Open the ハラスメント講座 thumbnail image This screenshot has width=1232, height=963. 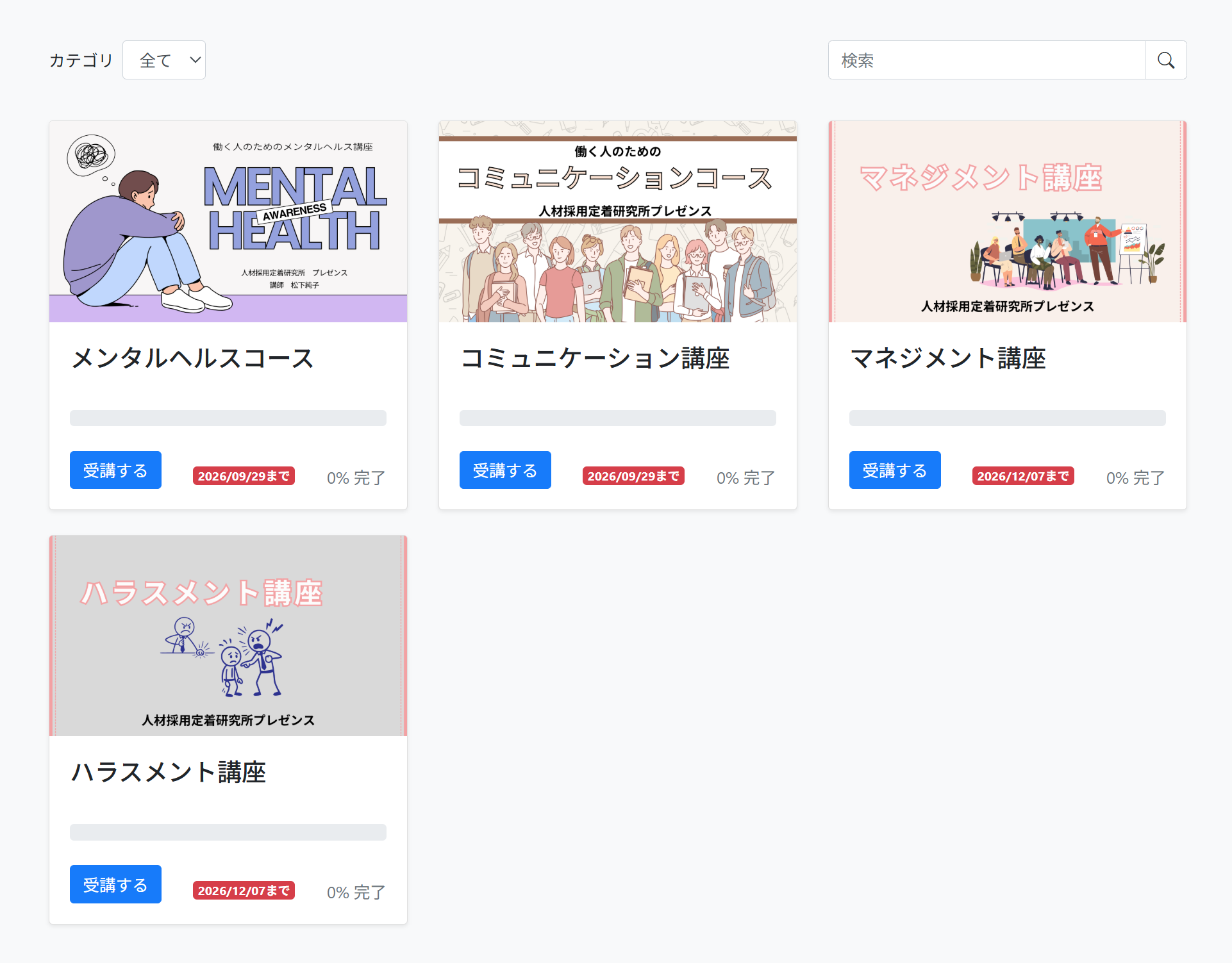pos(228,636)
